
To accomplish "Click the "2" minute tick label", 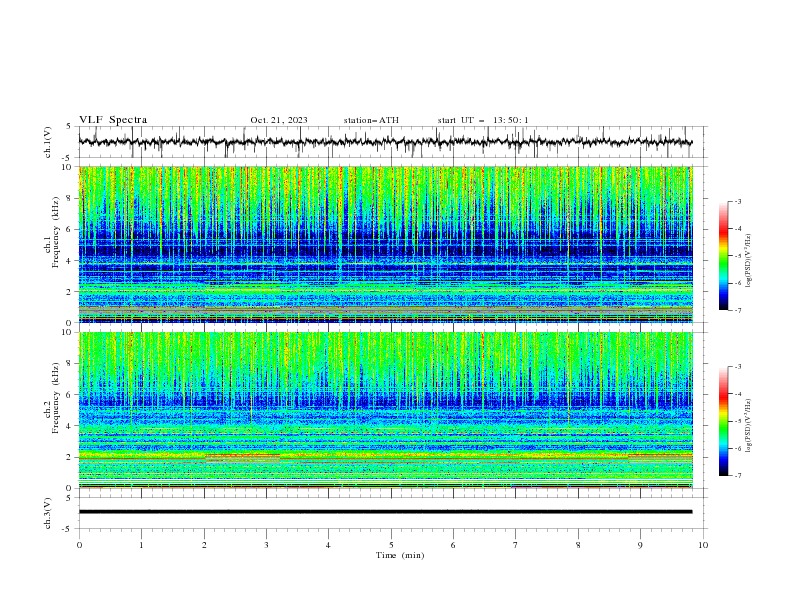I will (x=204, y=545).
